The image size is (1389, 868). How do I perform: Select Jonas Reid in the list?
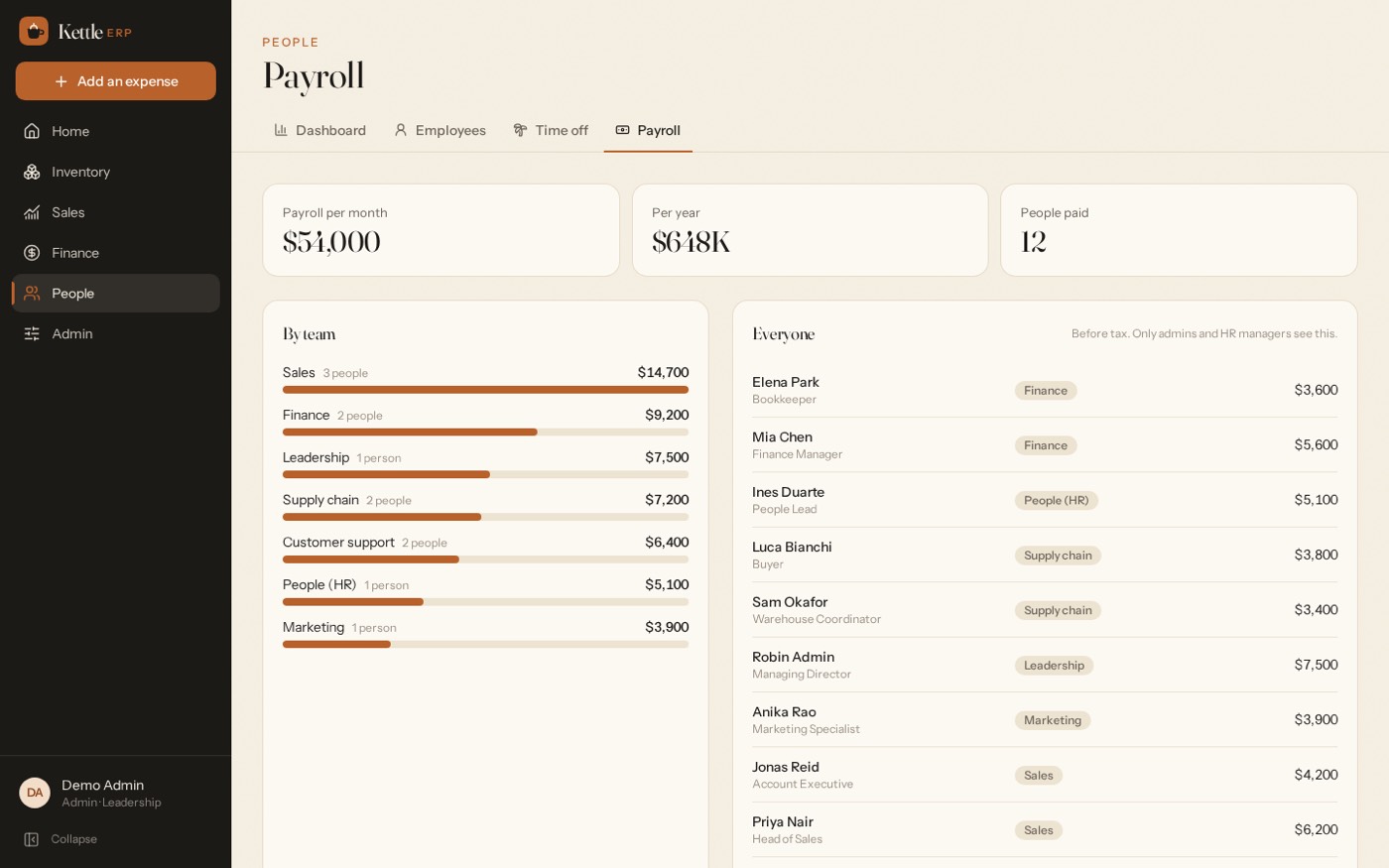[786, 767]
